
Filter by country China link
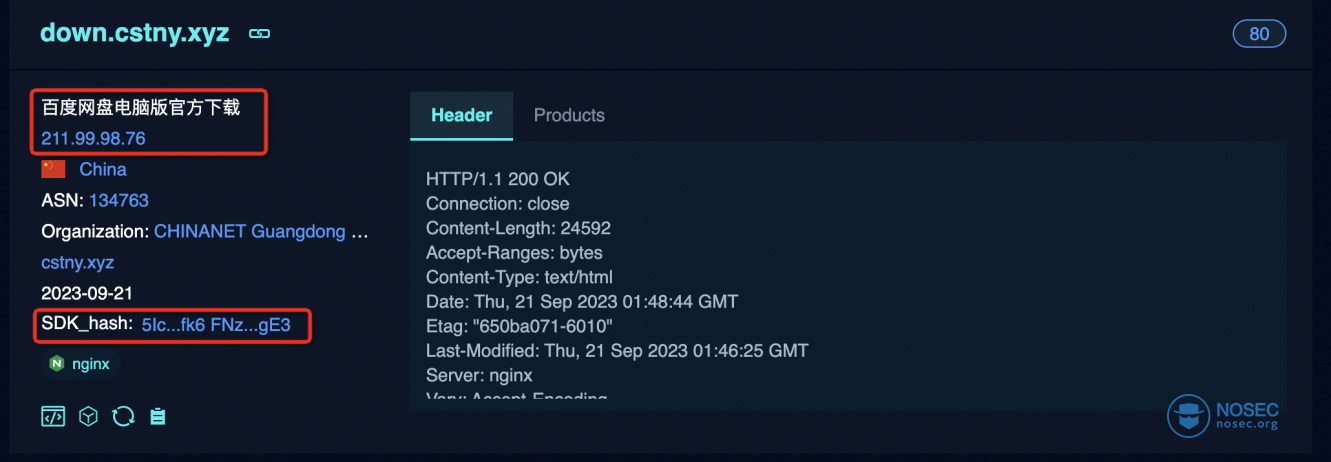(103, 169)
